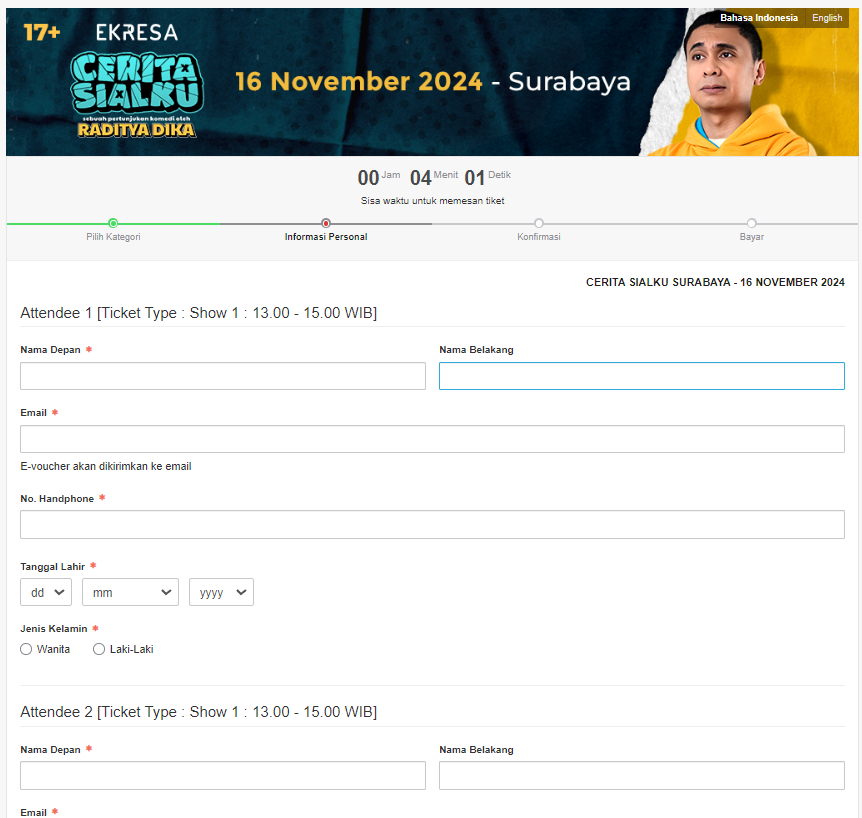The image size is (862, 818).
Task: Select Wanita gender radio button
Action: tap(26, 649)
